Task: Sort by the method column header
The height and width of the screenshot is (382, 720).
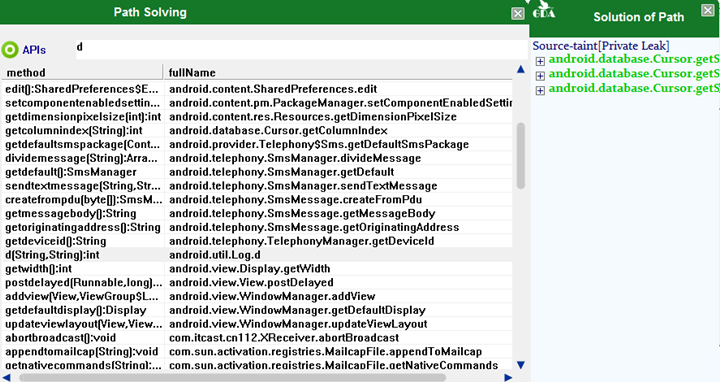Action: [82, 73]
